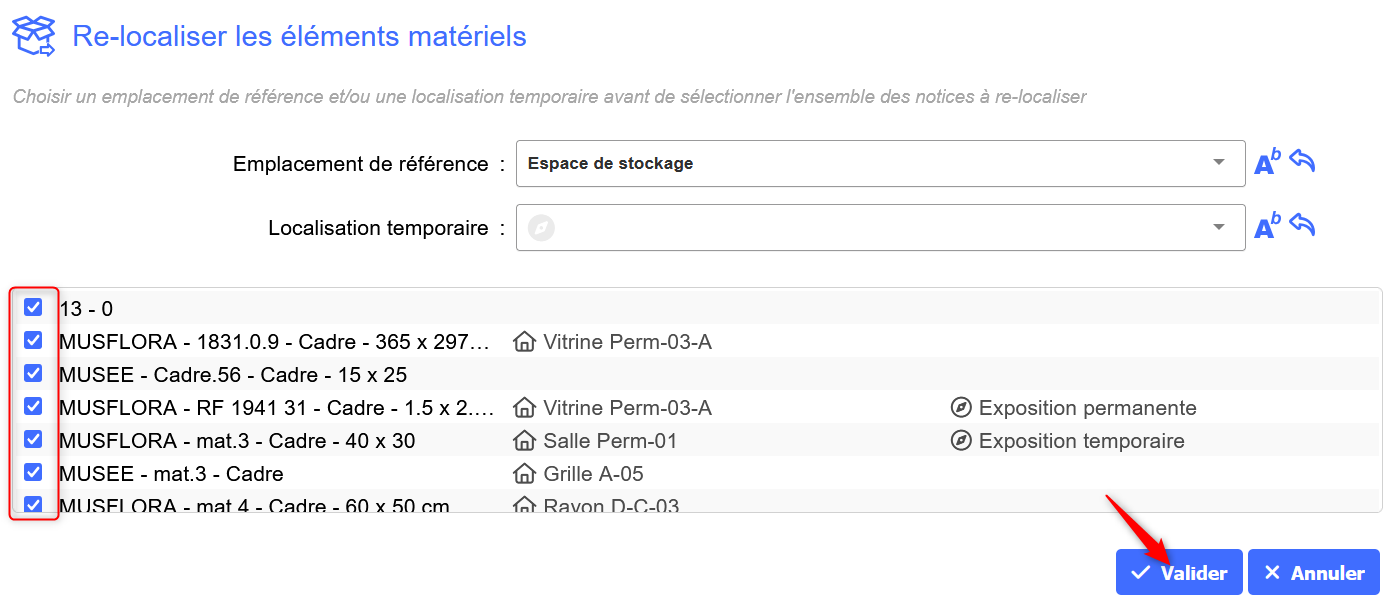
Task: Uncheck the MUSEE - mat.3 - Cadre checkbox
Action: [33, 472]
